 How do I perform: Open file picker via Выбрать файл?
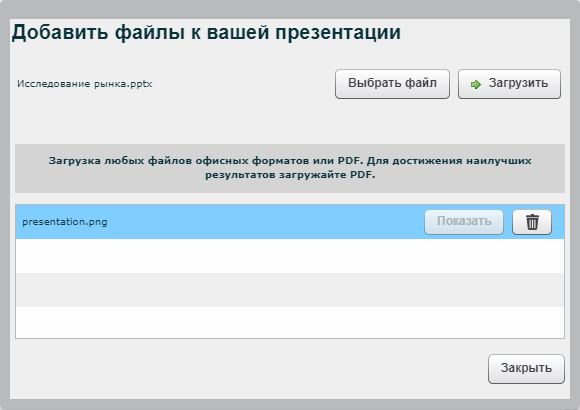[x=392, y=84]
